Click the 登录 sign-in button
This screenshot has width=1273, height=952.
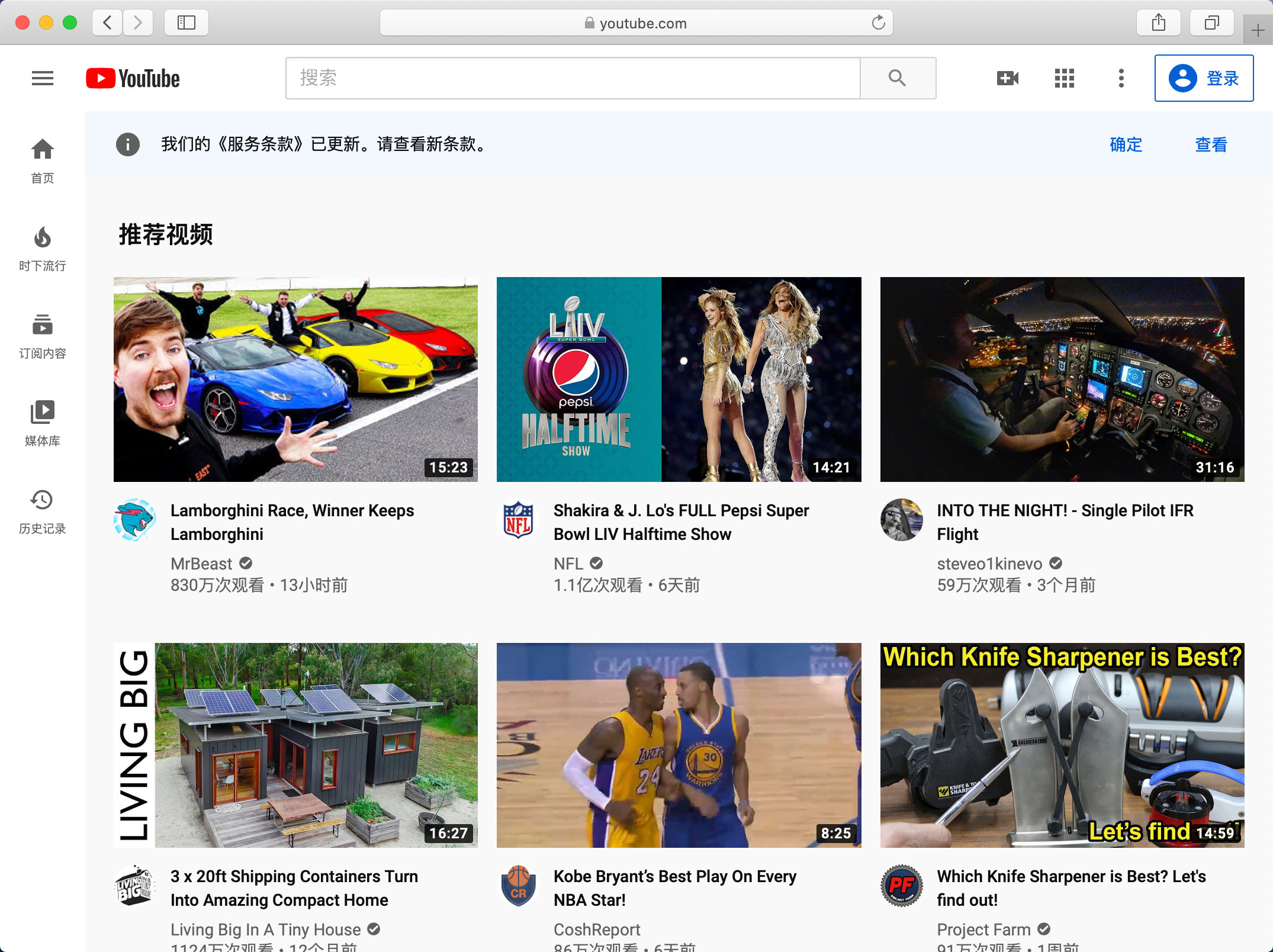tap(1204, 78)
